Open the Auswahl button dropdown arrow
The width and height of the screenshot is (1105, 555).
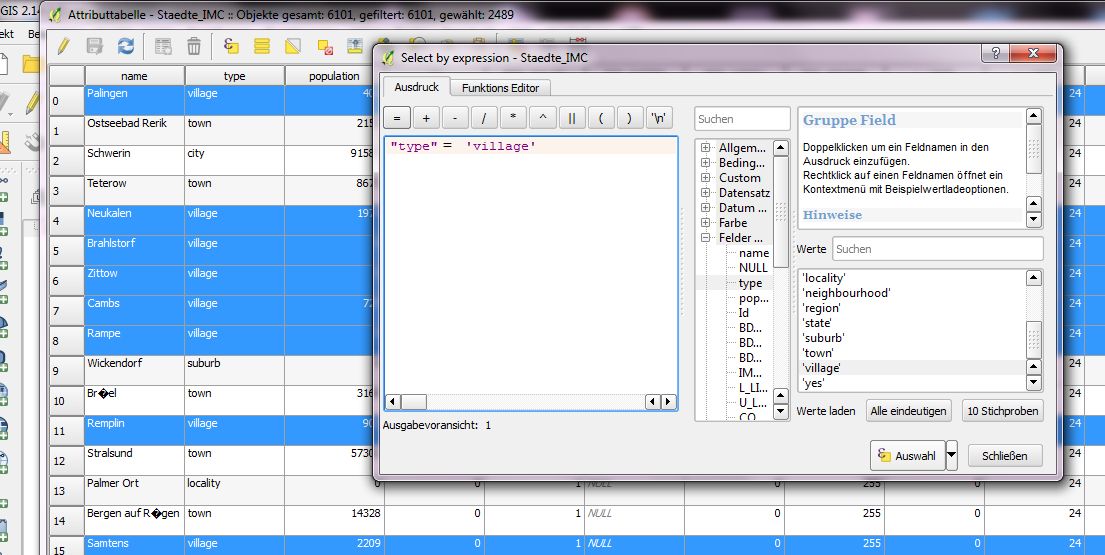tap(951, 455)
